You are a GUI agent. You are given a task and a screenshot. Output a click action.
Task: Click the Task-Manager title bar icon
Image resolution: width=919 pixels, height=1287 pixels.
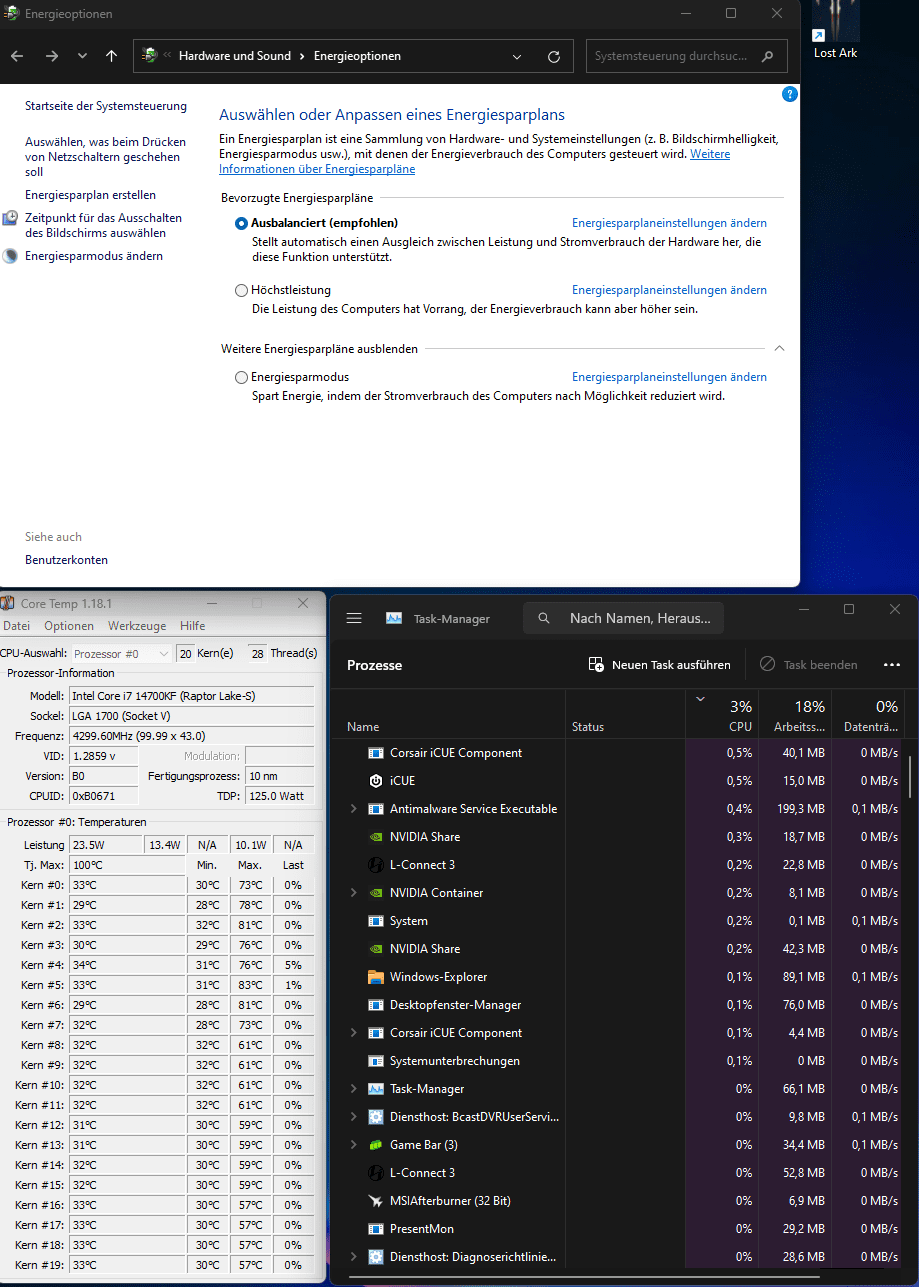coord(394,618)
